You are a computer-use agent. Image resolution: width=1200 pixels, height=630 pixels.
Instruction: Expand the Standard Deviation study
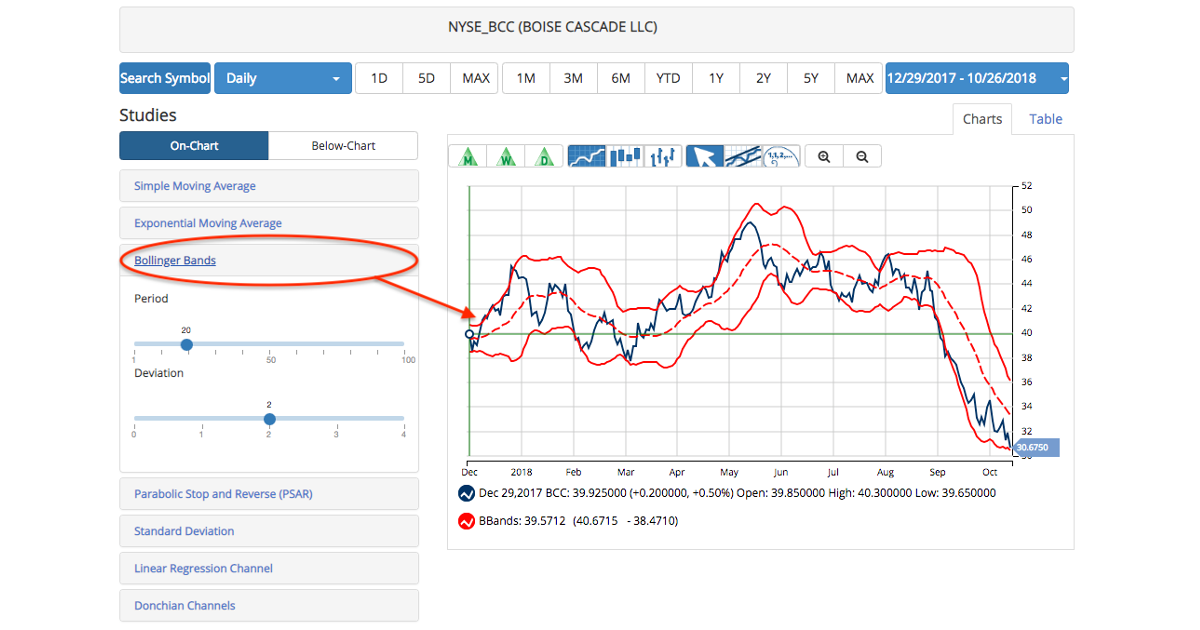coord(268,531)
